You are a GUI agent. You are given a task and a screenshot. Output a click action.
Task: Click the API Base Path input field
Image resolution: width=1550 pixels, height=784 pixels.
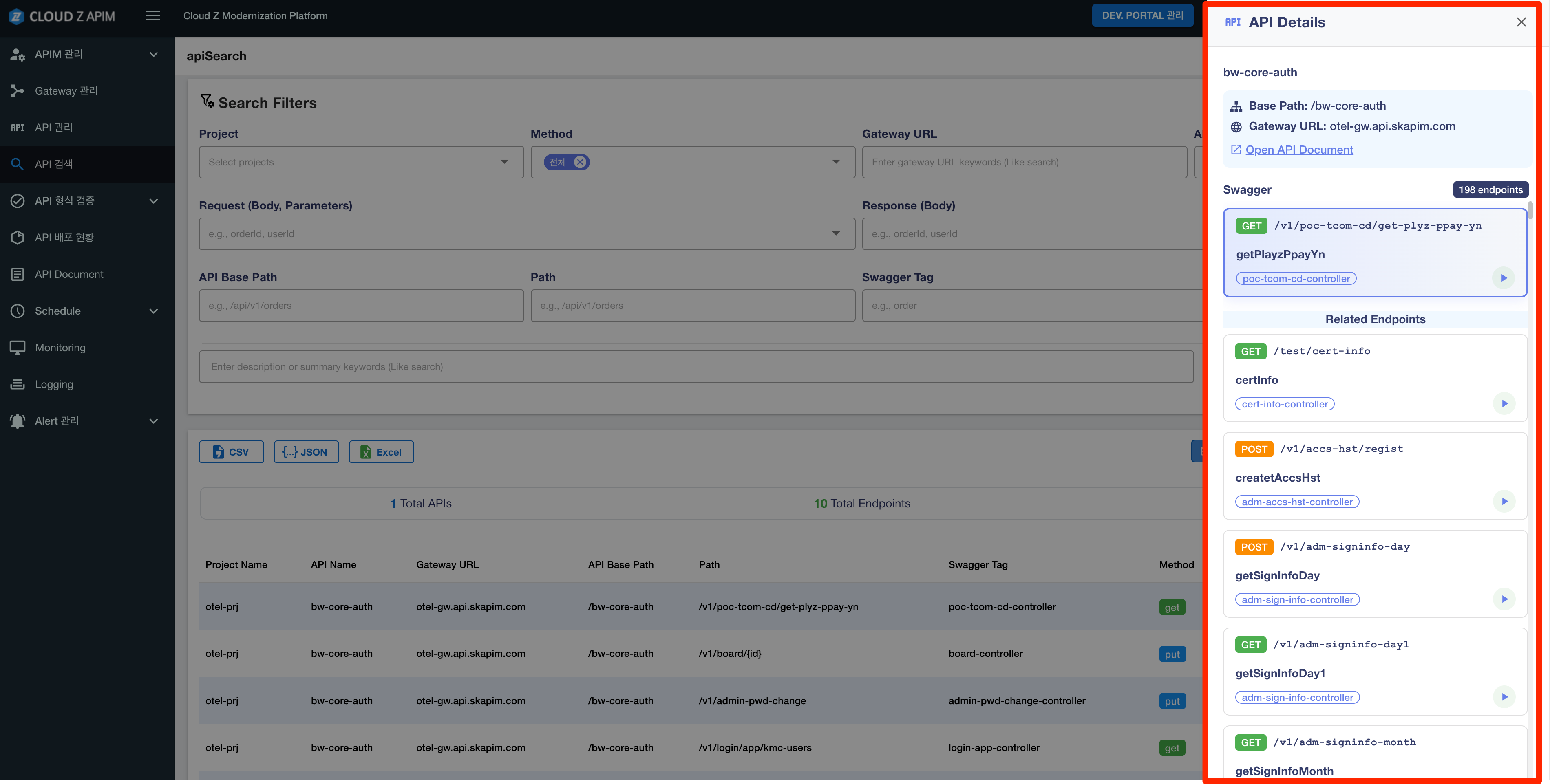[x=361, y=306]
